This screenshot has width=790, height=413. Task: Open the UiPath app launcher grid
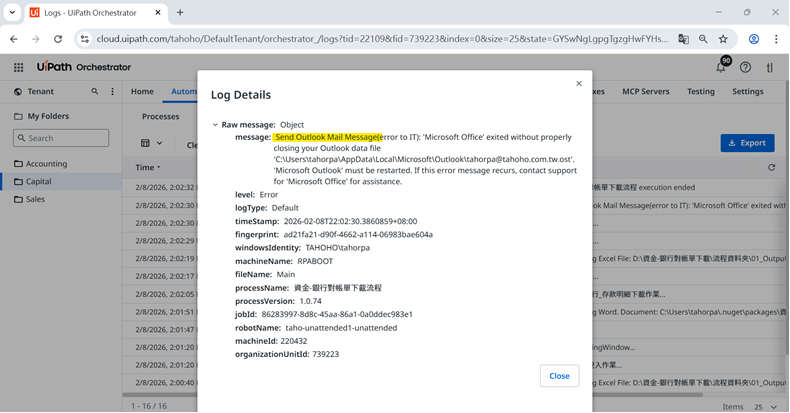(18, 67)
